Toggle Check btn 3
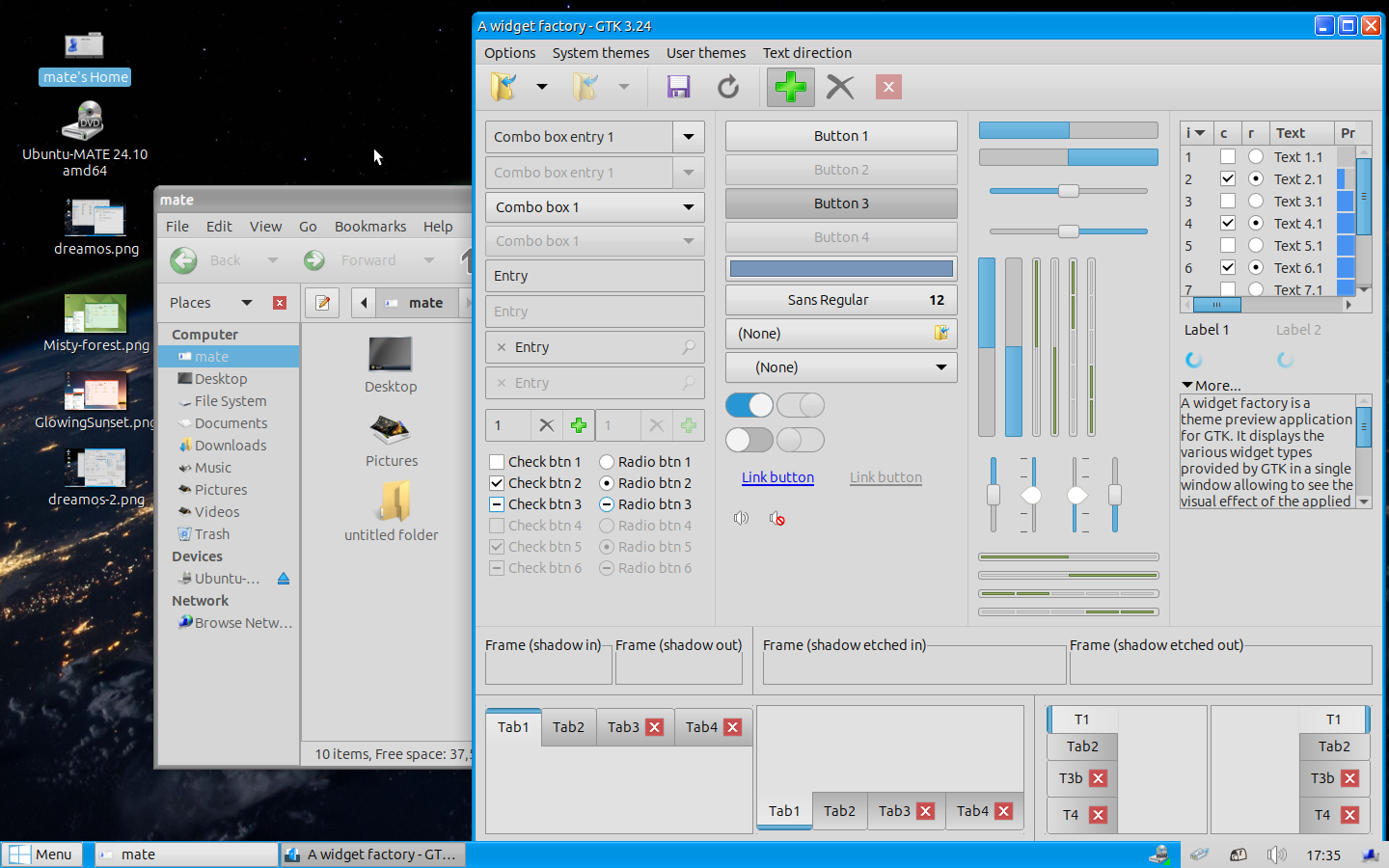This screenshot has height=868, width=1389. 497,504
